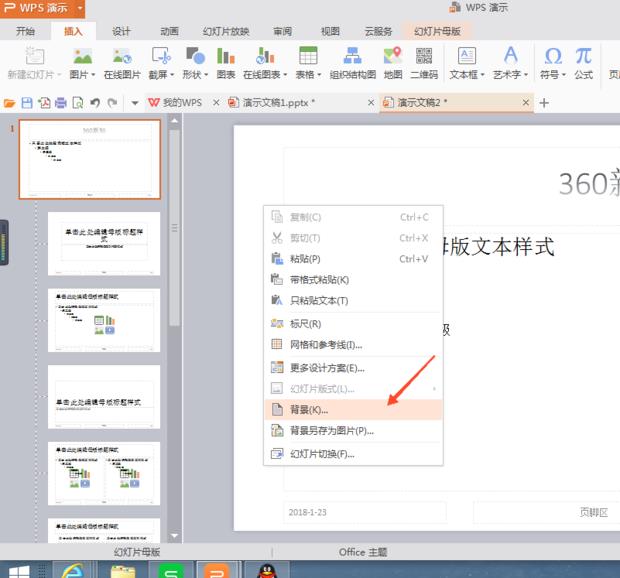Expand the 符号 dropdown arrow
Image resolution: width=620 pixels, height=578 pixels.
(x=563, y=75)
